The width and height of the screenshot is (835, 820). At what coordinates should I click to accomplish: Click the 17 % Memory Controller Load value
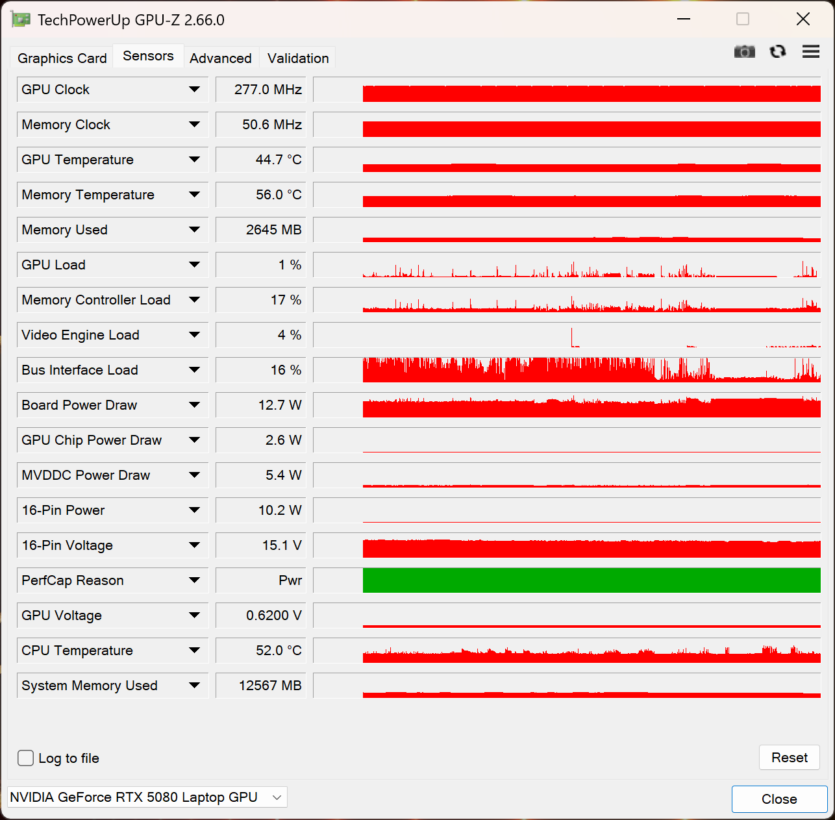point(261,300)
